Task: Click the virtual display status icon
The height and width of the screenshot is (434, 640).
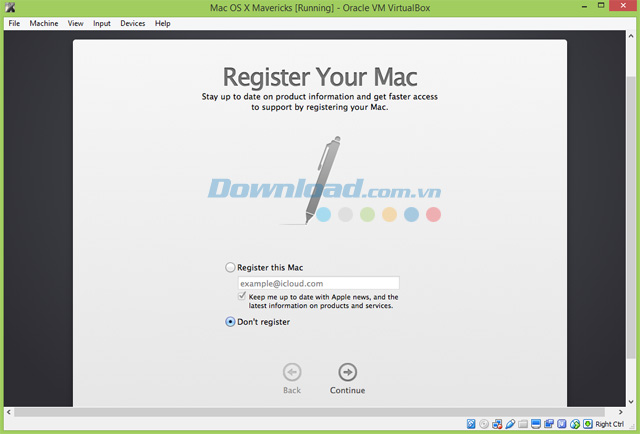Action: click(x=536, y=424)
